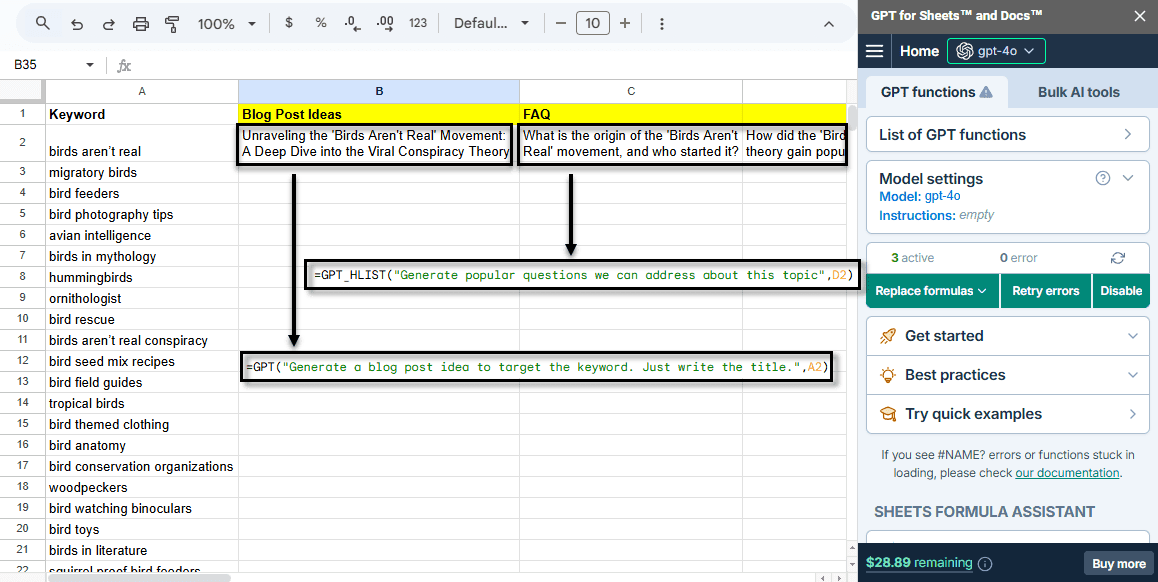
Task: Switch to Bulk AI tools tab
Action: tap(1078, 92)
